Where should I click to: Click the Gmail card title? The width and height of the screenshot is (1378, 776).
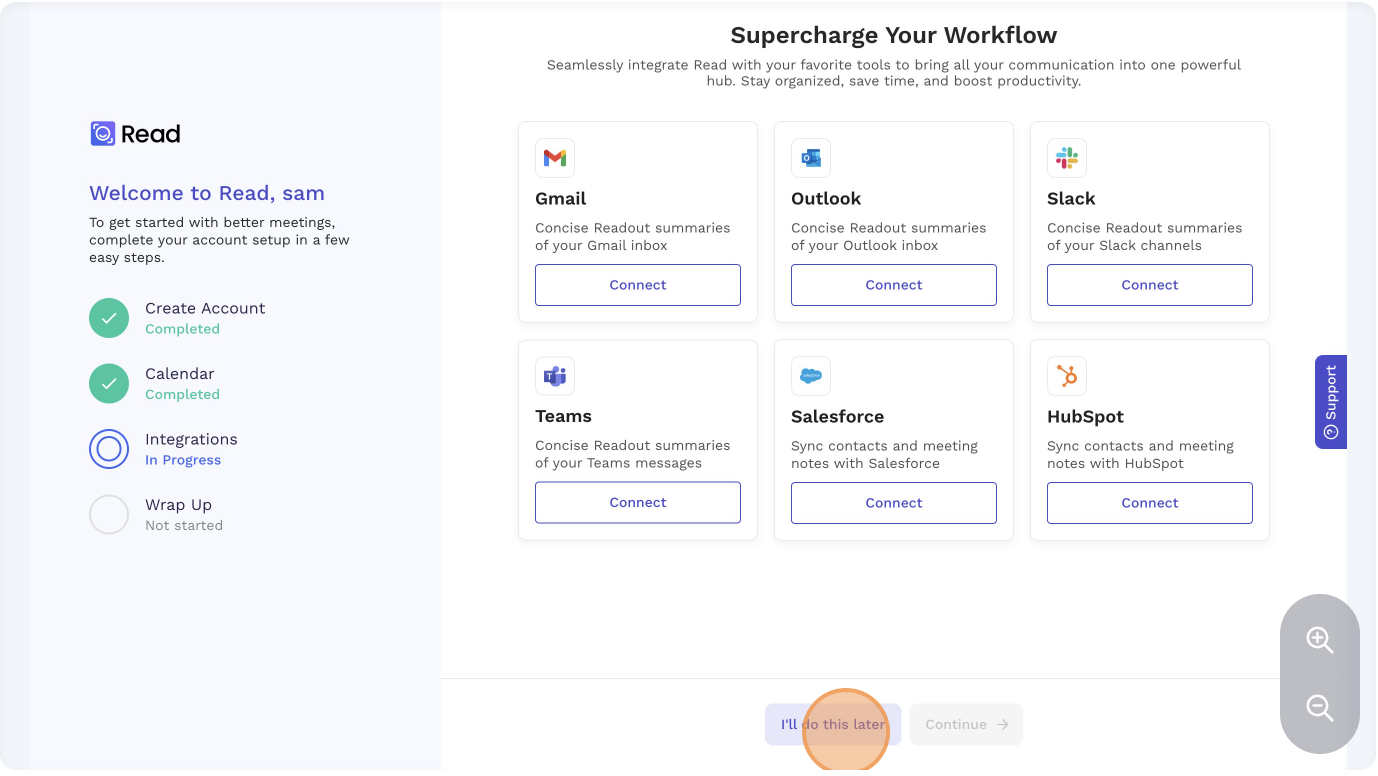[561, 198]
